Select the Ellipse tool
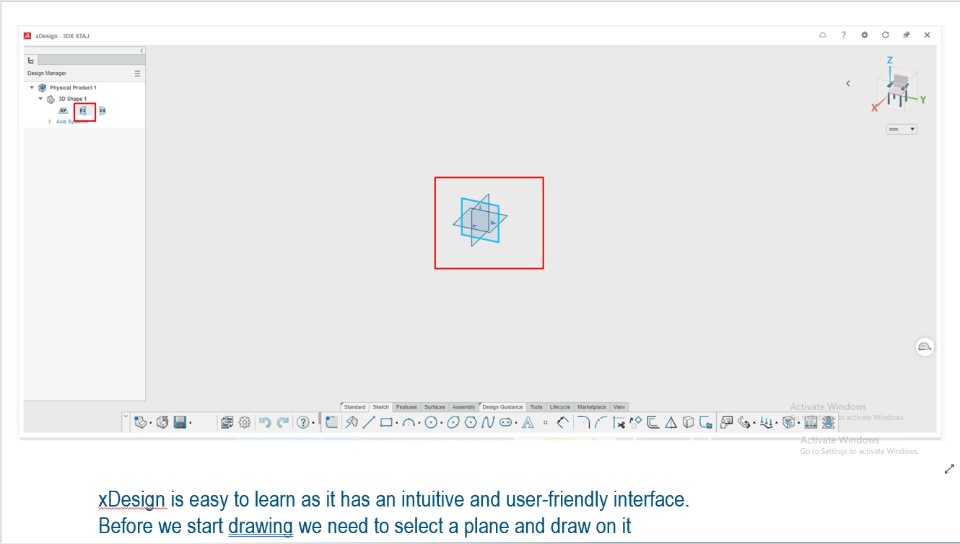The width and height of the screenshot is (960, 544). tap(453, 422)
